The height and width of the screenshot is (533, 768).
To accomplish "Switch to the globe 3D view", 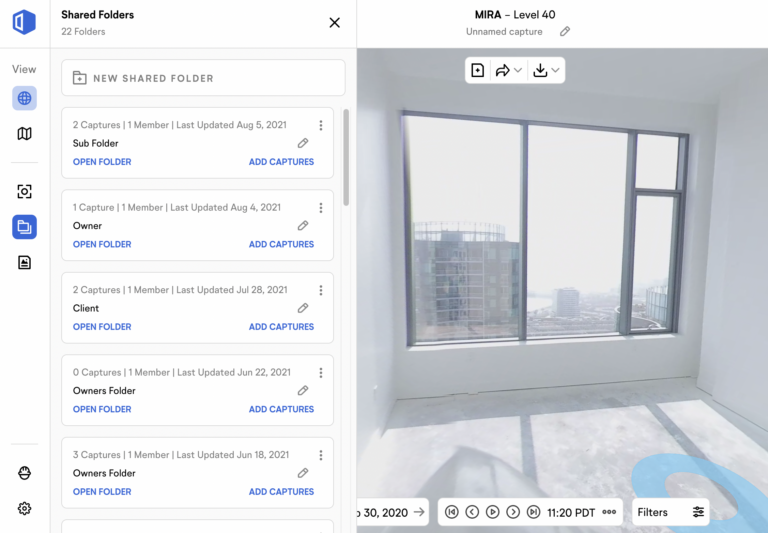I will (x=24, y=98).
